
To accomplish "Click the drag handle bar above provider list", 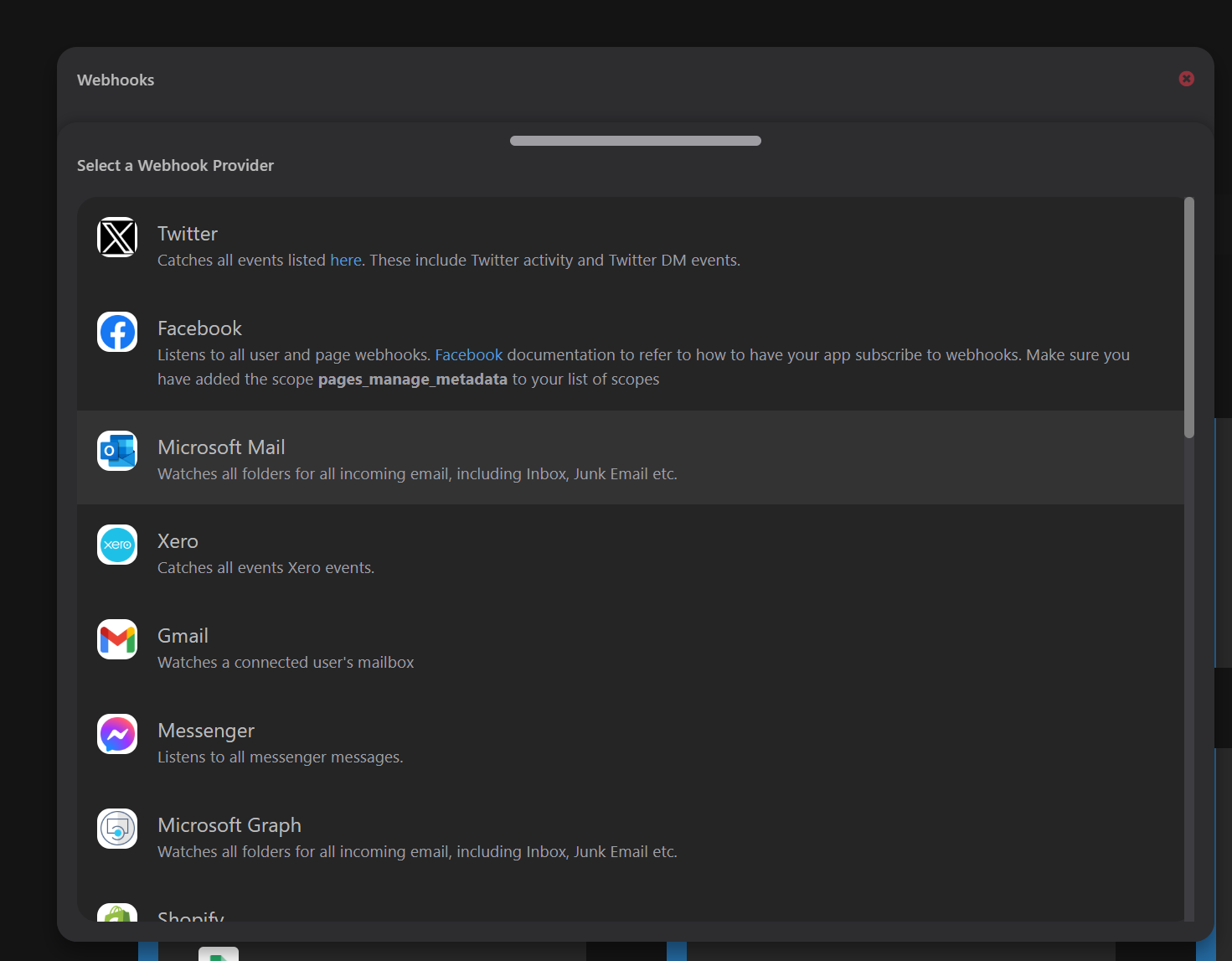I will [636, 141].
